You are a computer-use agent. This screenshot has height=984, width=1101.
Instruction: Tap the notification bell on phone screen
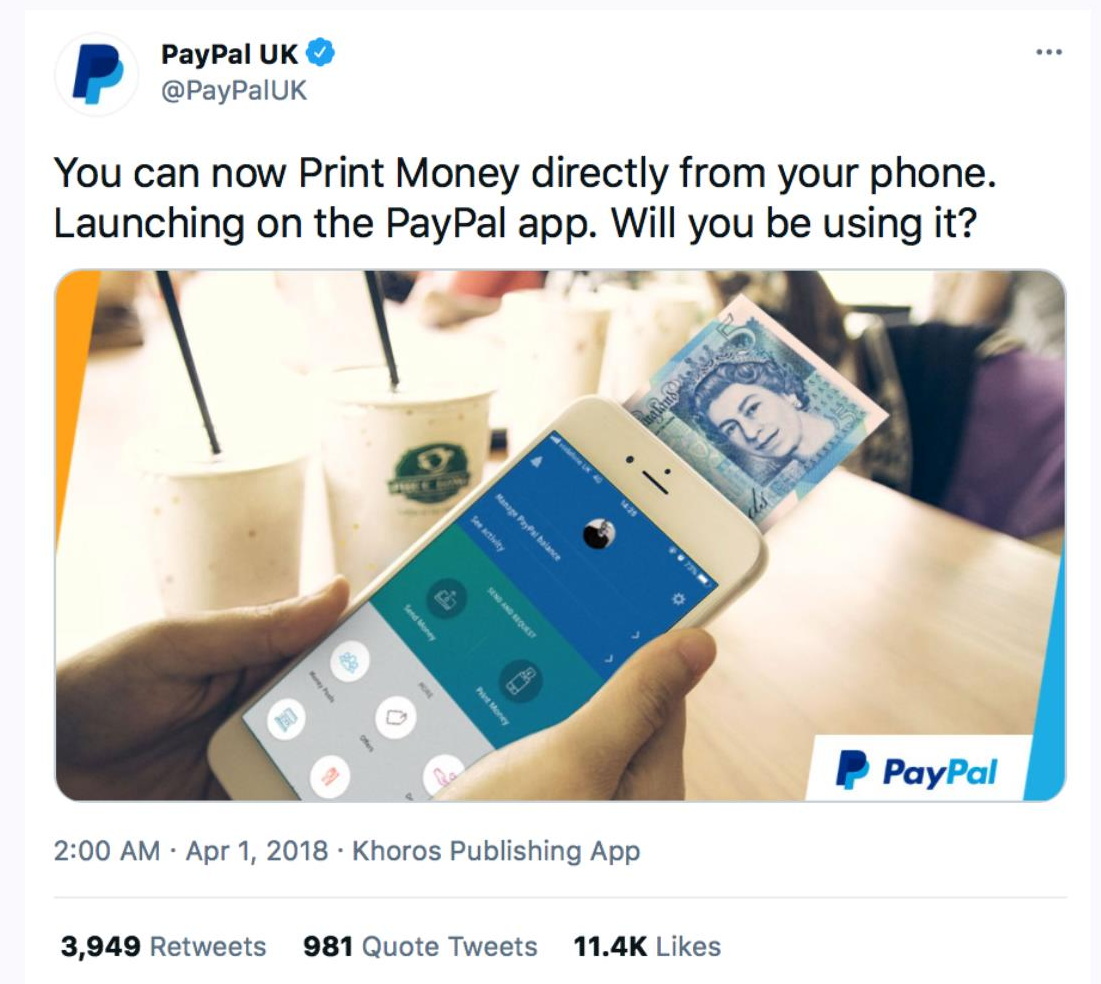pyautogui.click(x=536, y=461)
